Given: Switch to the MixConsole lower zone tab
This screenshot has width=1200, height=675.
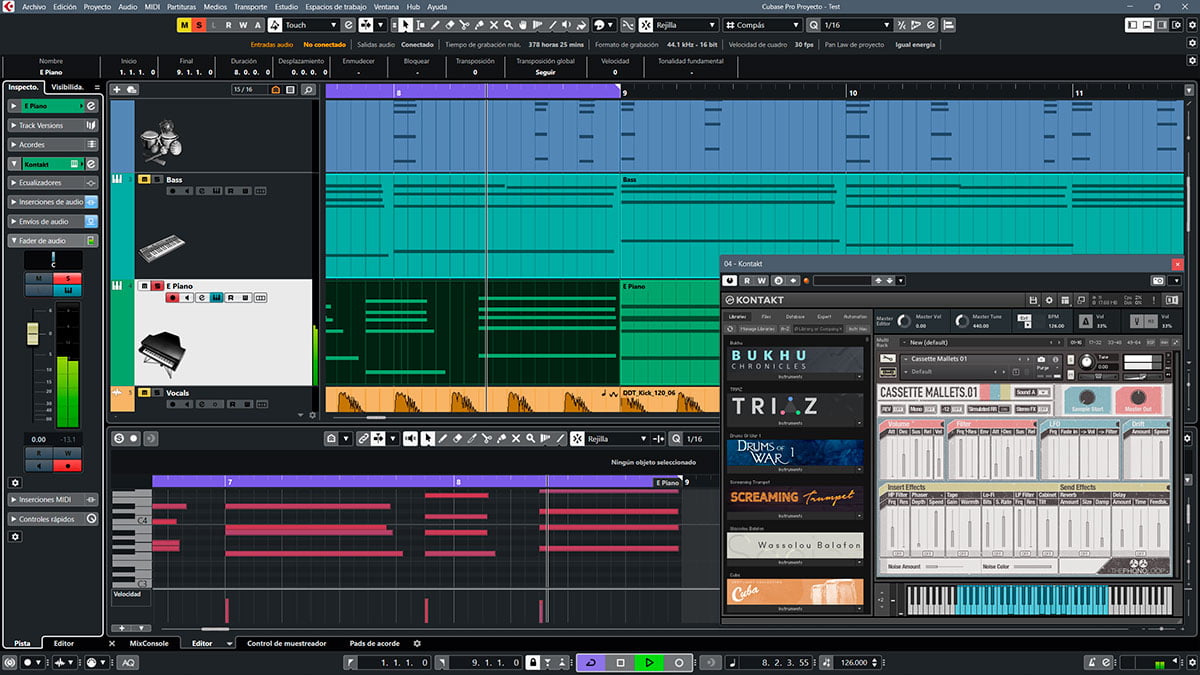Looking at the screenshot, I should (149, 643).
